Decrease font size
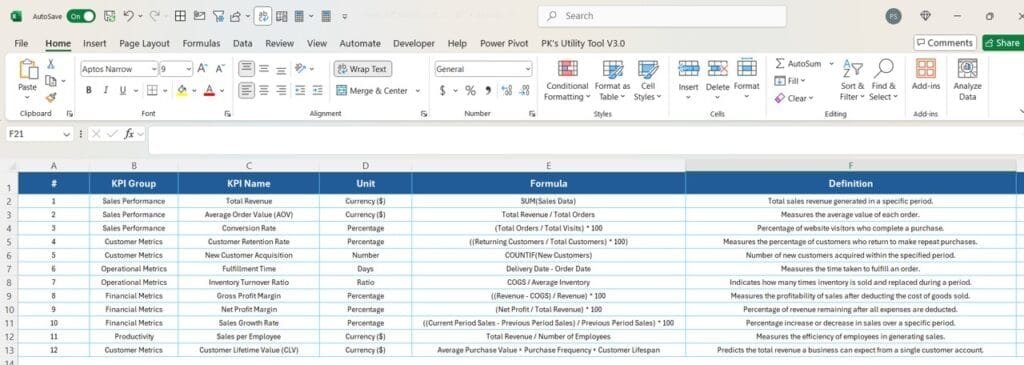Viewport: 1024px width, 365px height. click(x=220, y=69)
